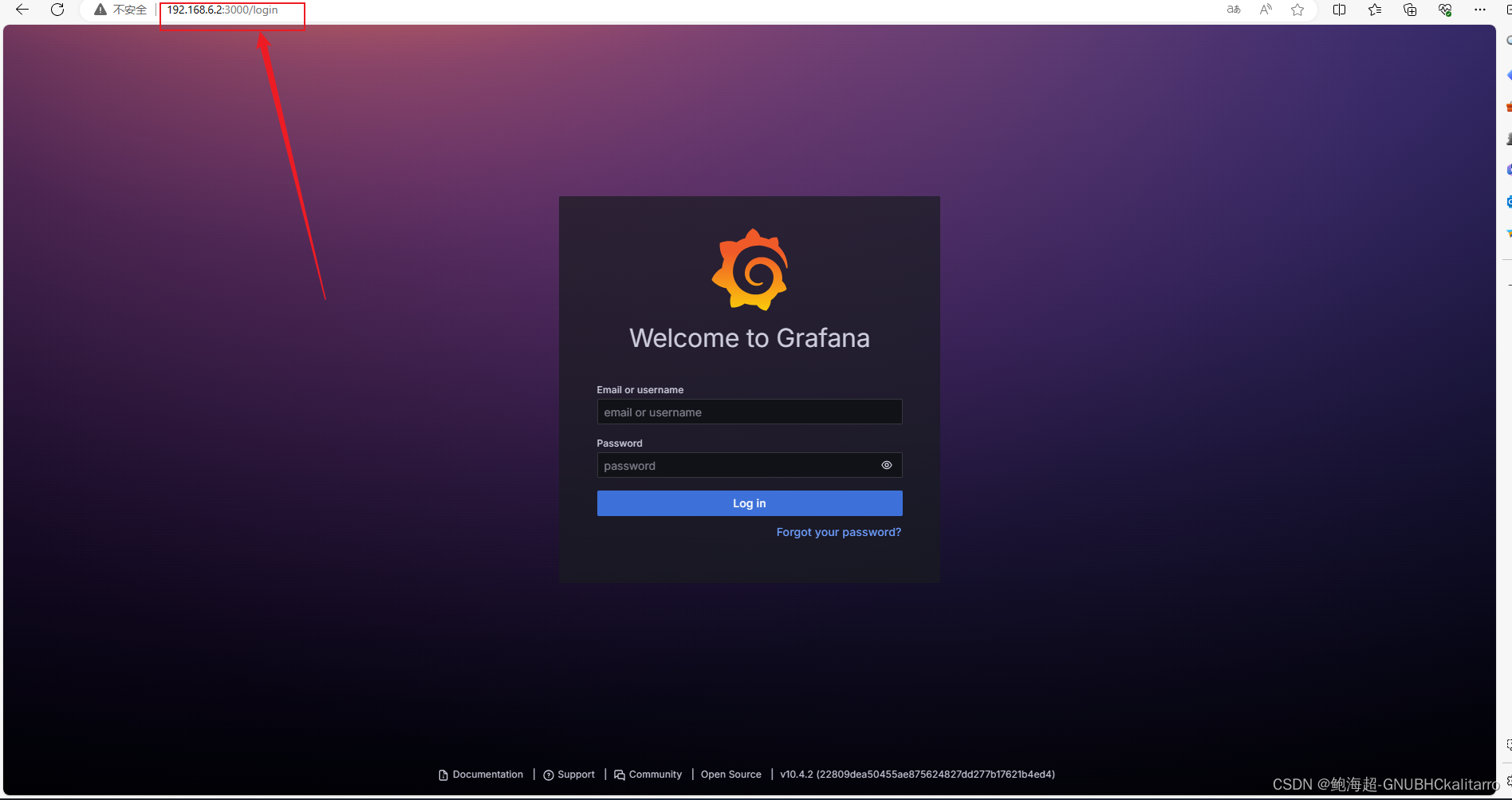
Task: Click the 不安全 security label
Action: pyautogui.click(x=130, y=10)
